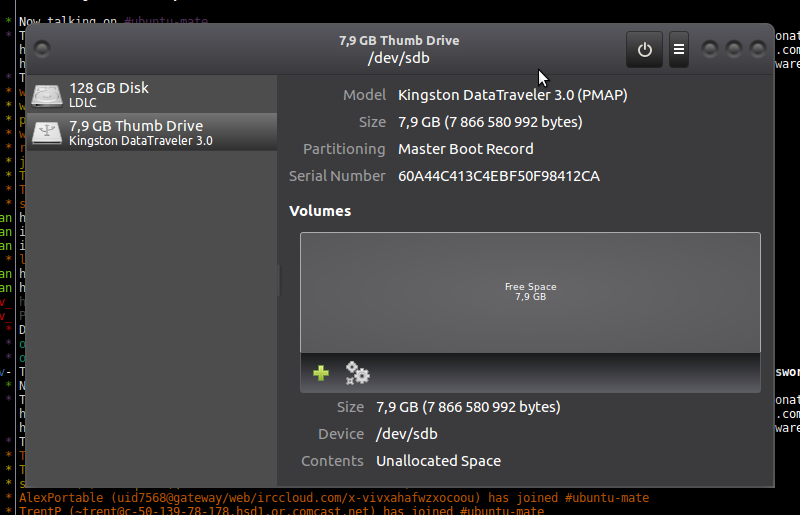Click the Unallocated Space contents value
The width and height of the screenshot is (800, 515).
pos(438,461)
